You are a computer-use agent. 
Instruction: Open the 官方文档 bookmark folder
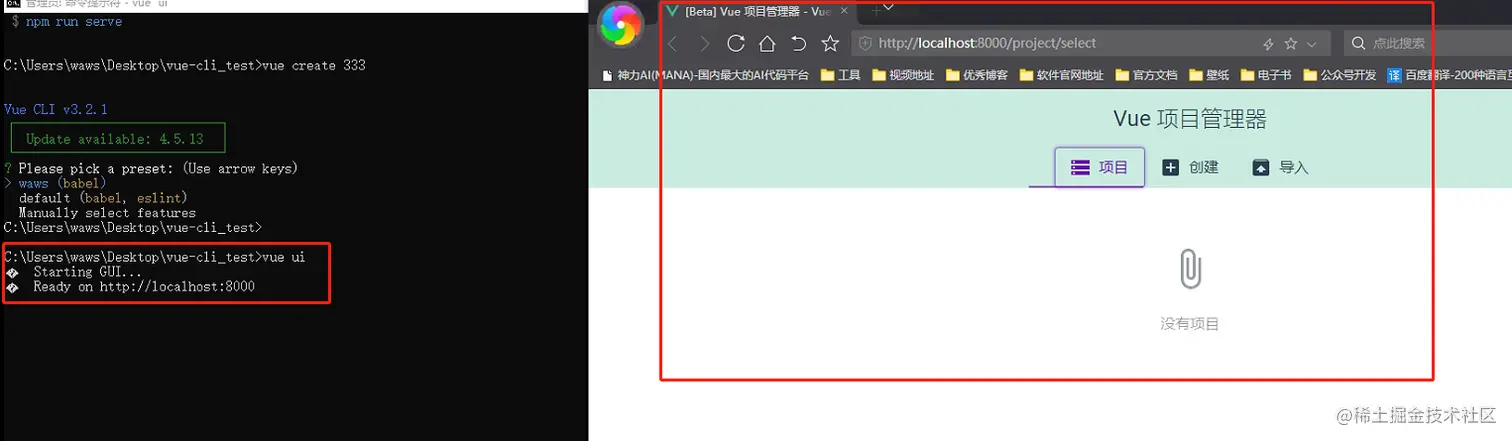(1146, 75)
